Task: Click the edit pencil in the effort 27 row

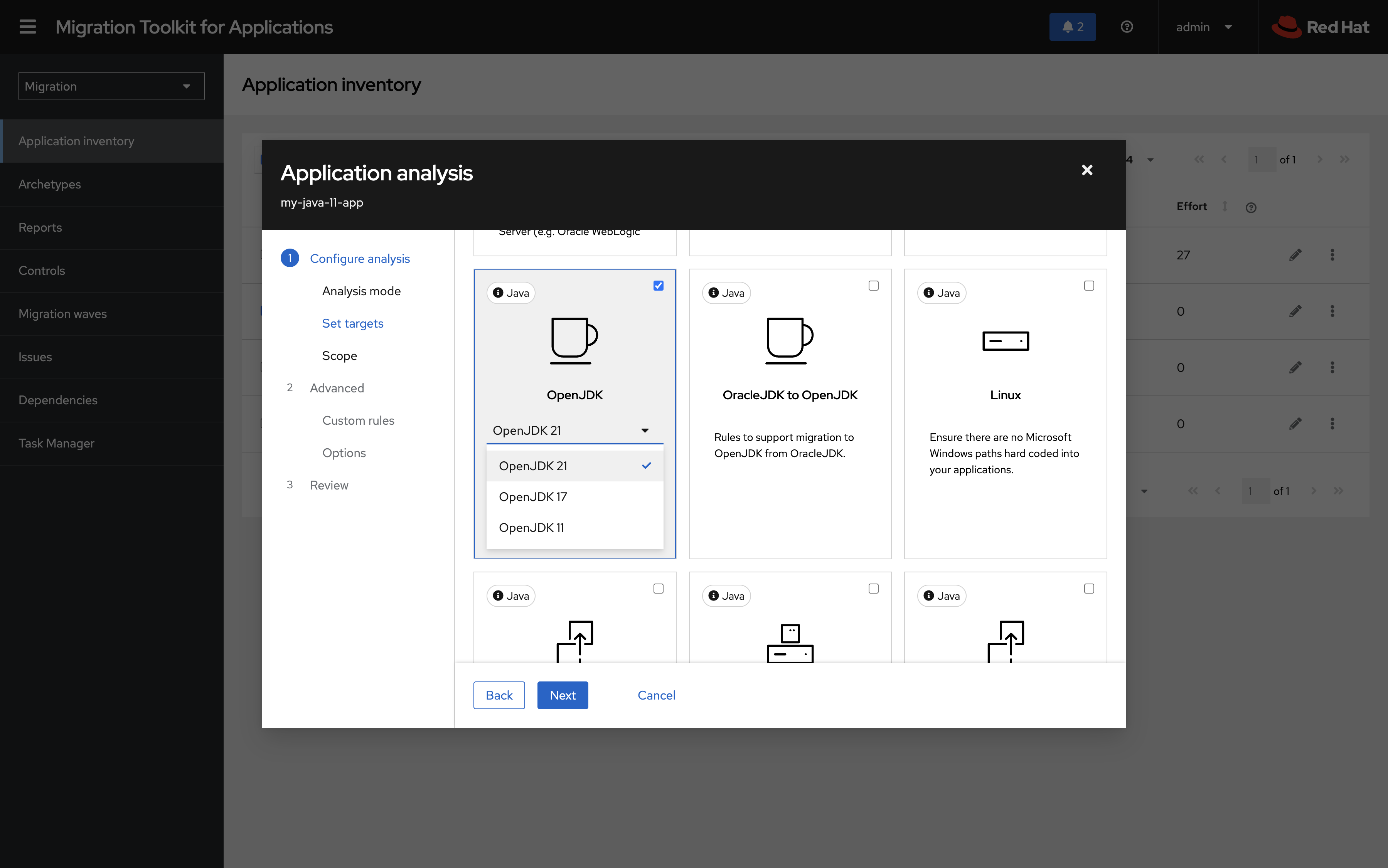Action: pos(1295,255)
